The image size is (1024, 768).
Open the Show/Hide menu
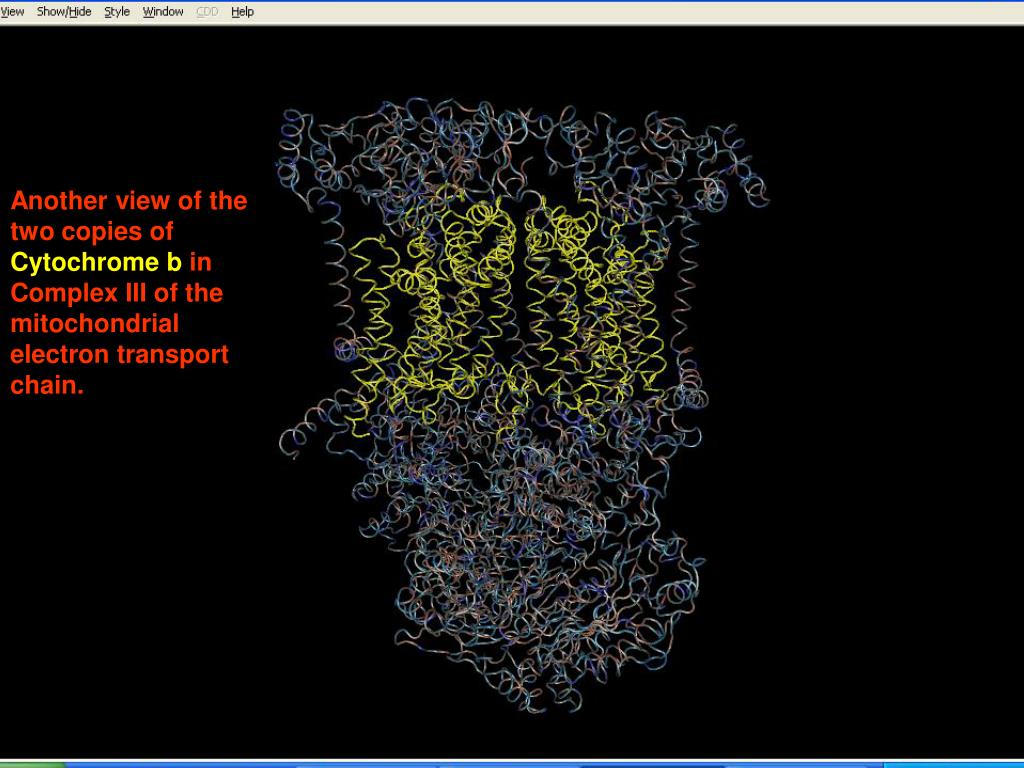[x=64, y=12]
